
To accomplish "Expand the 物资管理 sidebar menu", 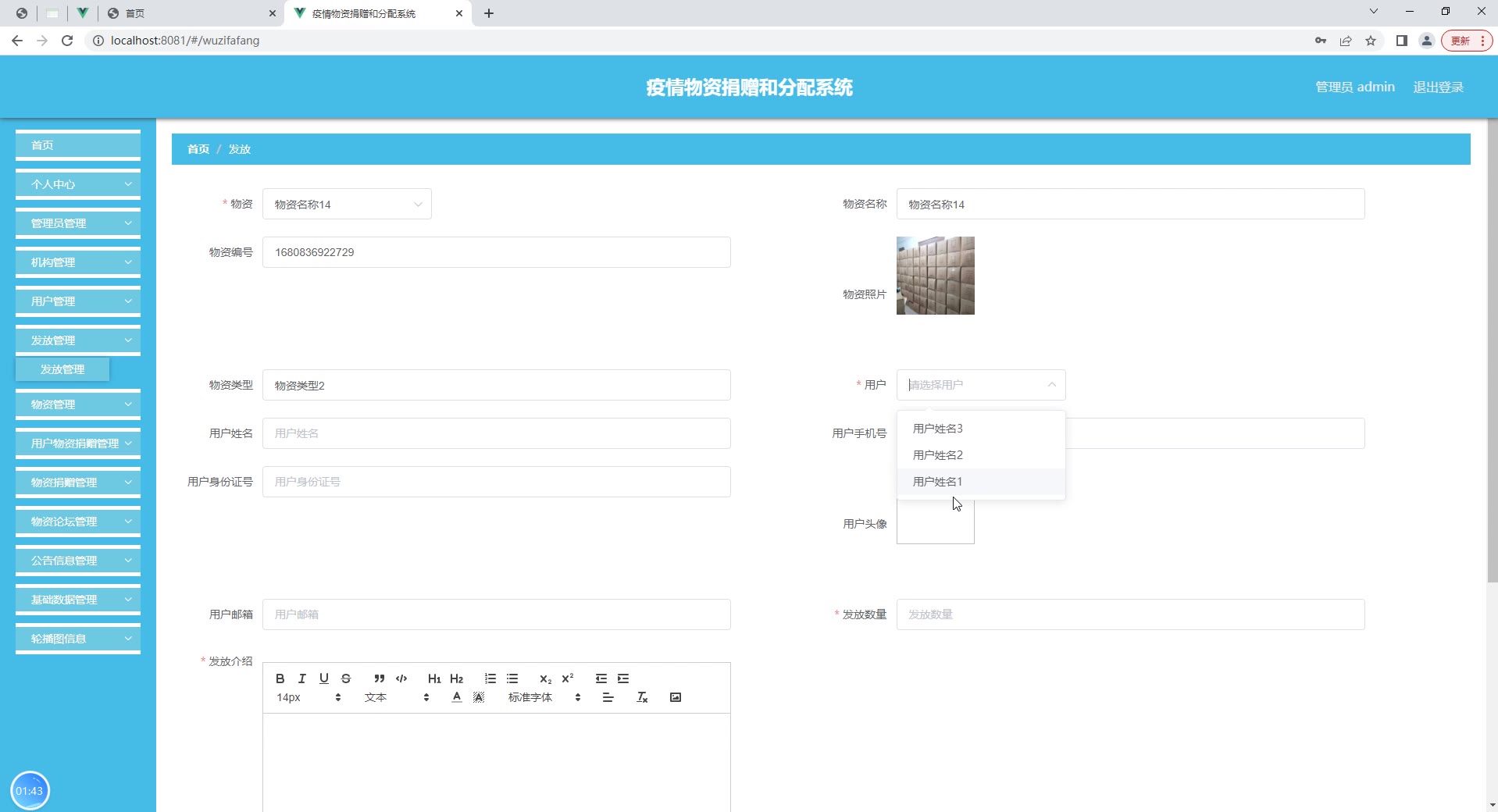I will point(78,404).
